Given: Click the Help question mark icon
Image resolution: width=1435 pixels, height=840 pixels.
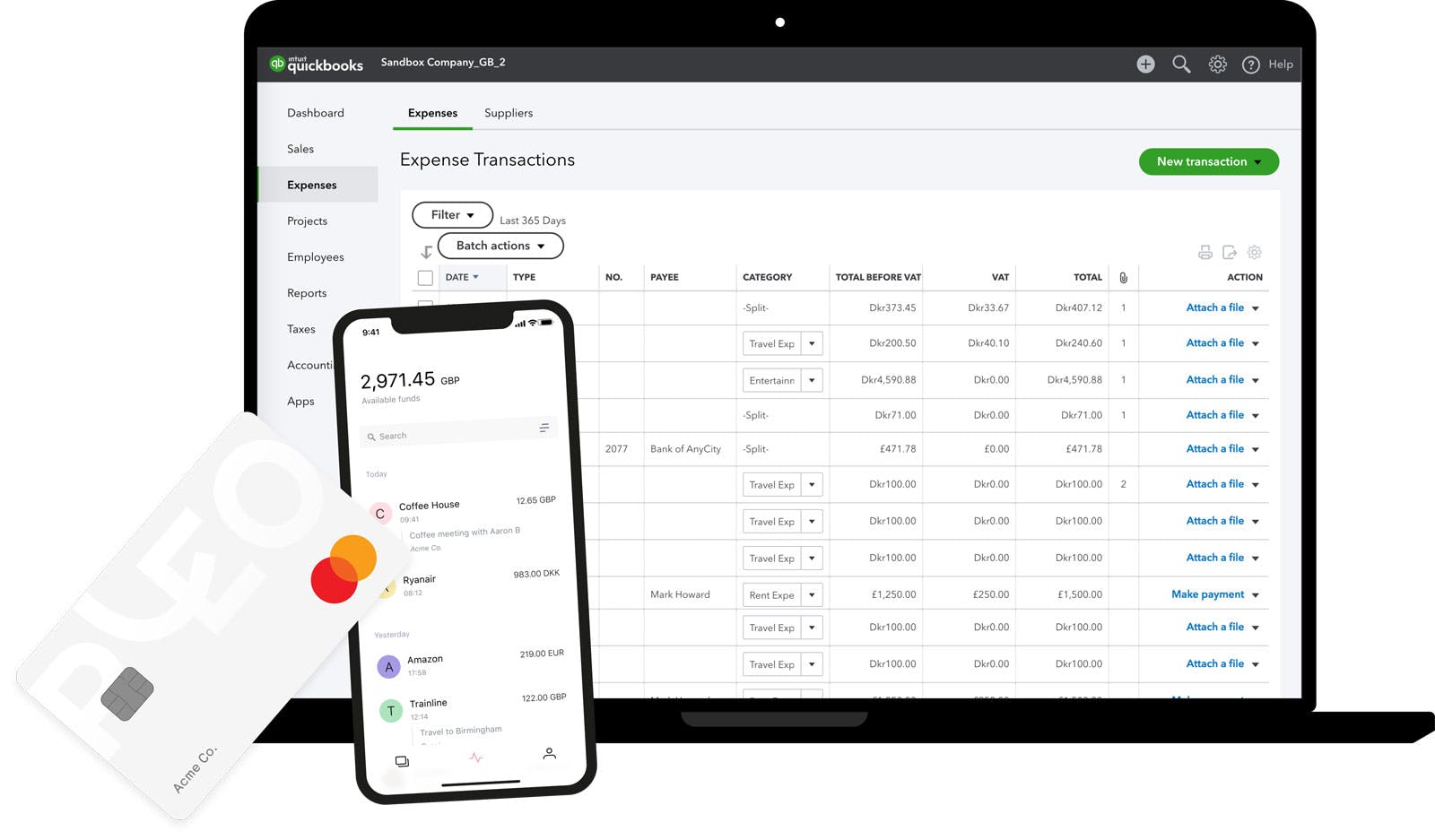Looking at the screenshot, I should [x=1251, y=65].
